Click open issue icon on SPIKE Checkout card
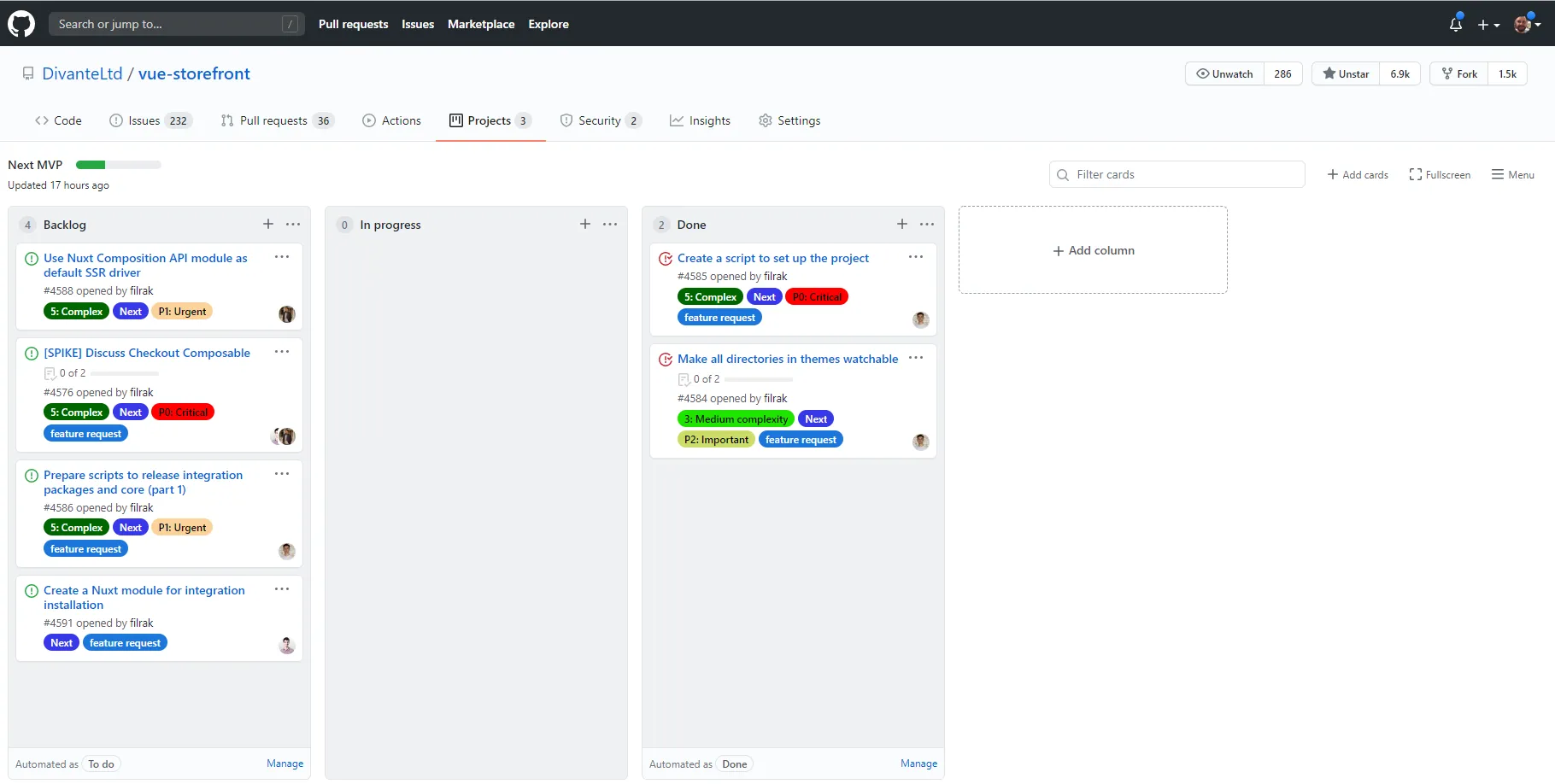Screen dimensions: 1555x784 tap(32, 354)
